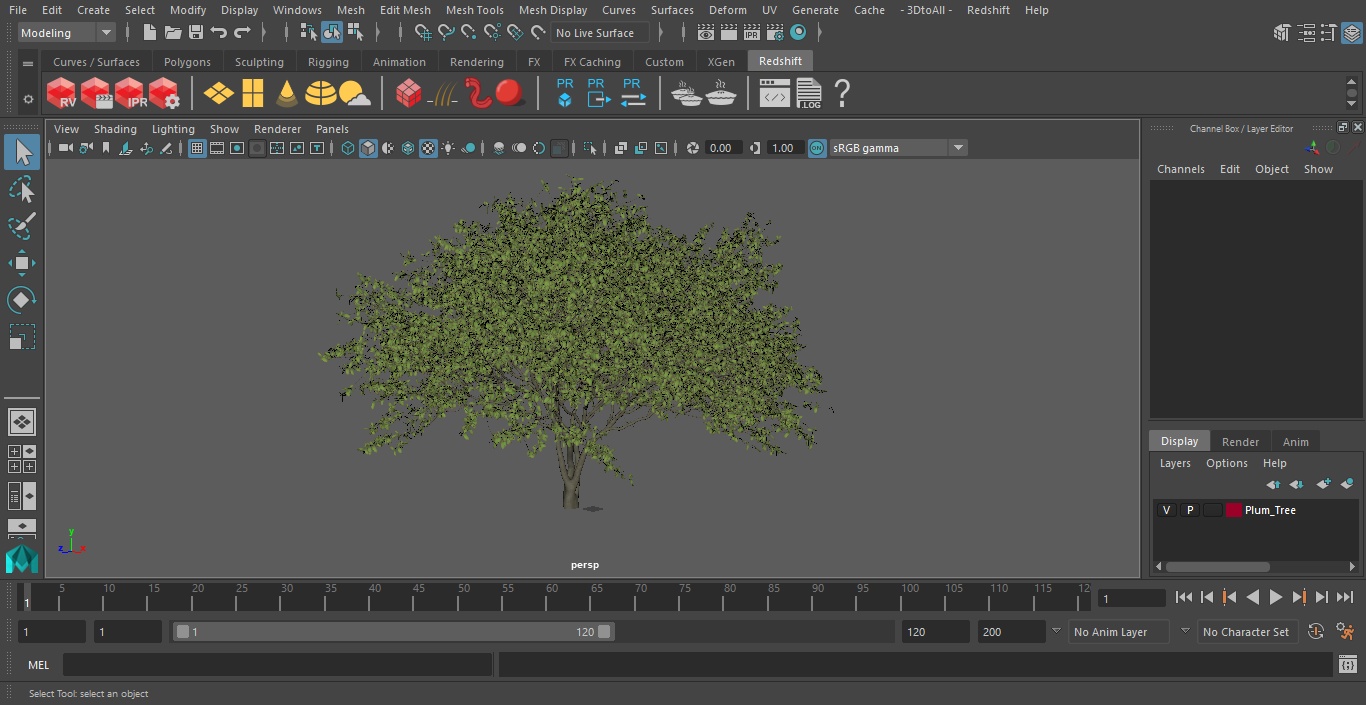The height and width of the screenshot is (705, 1366).
Task: Create Redshift dome light
Action: pos(321,94)
